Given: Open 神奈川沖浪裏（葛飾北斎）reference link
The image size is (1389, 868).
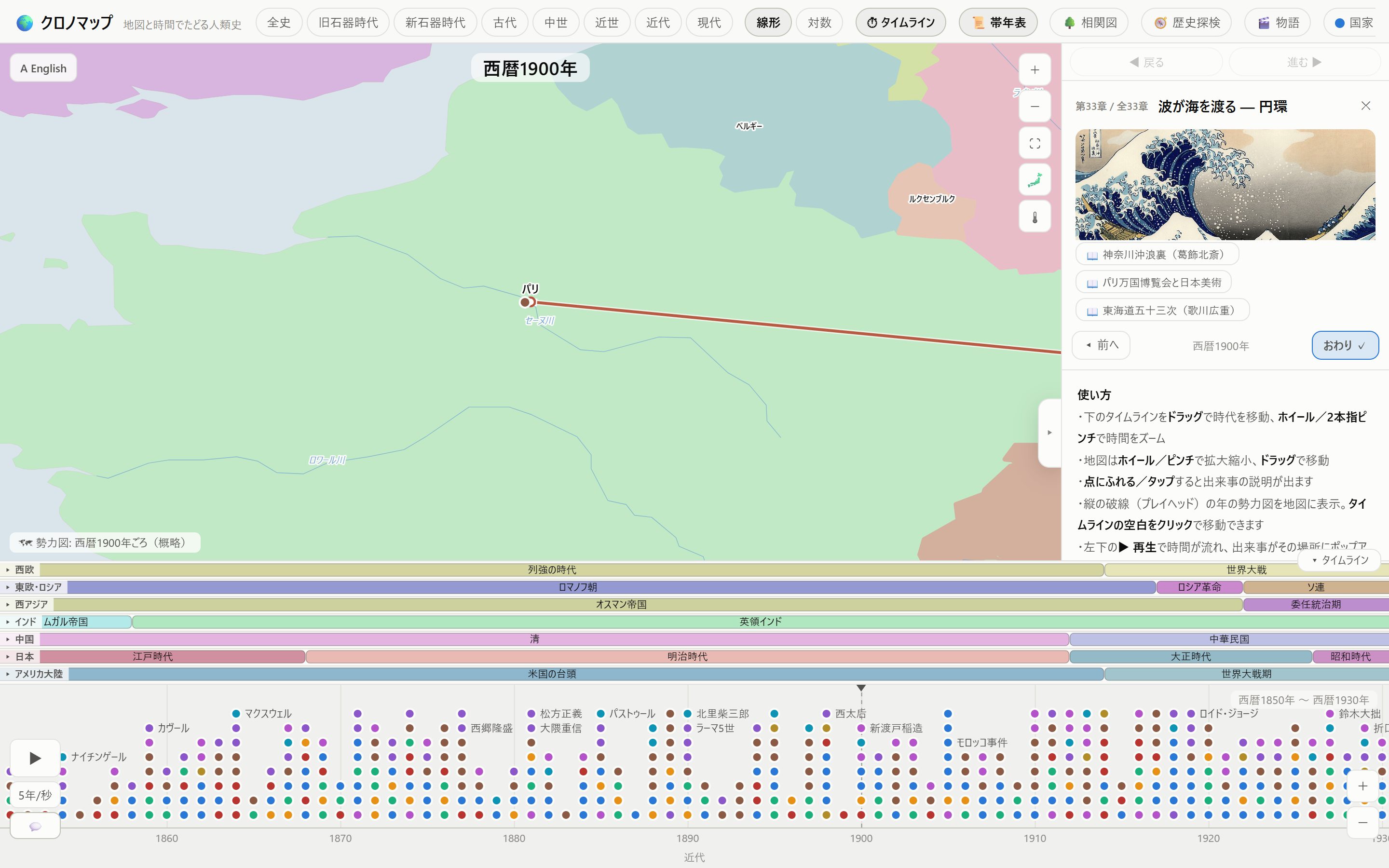Looking at the screenshot, I should 1157,254.
